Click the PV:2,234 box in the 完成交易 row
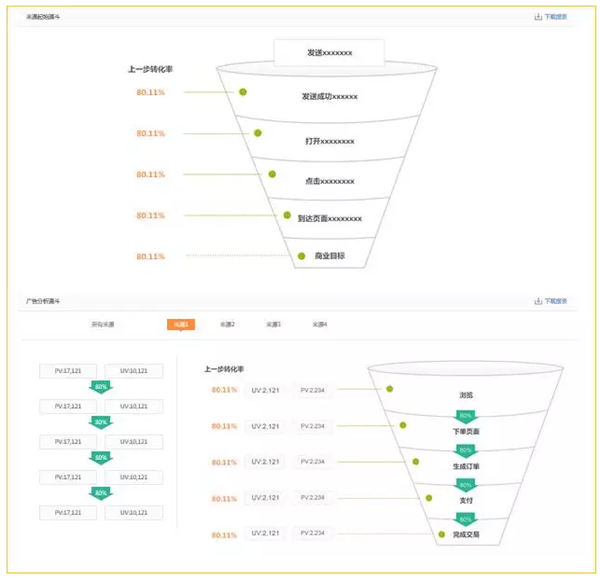Viewport: 600px width, 580px height. tap(312, 533)
